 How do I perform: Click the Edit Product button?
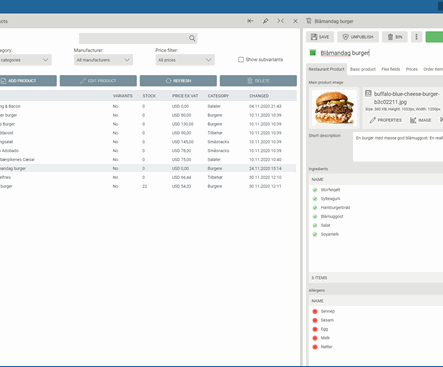[98, 81]
